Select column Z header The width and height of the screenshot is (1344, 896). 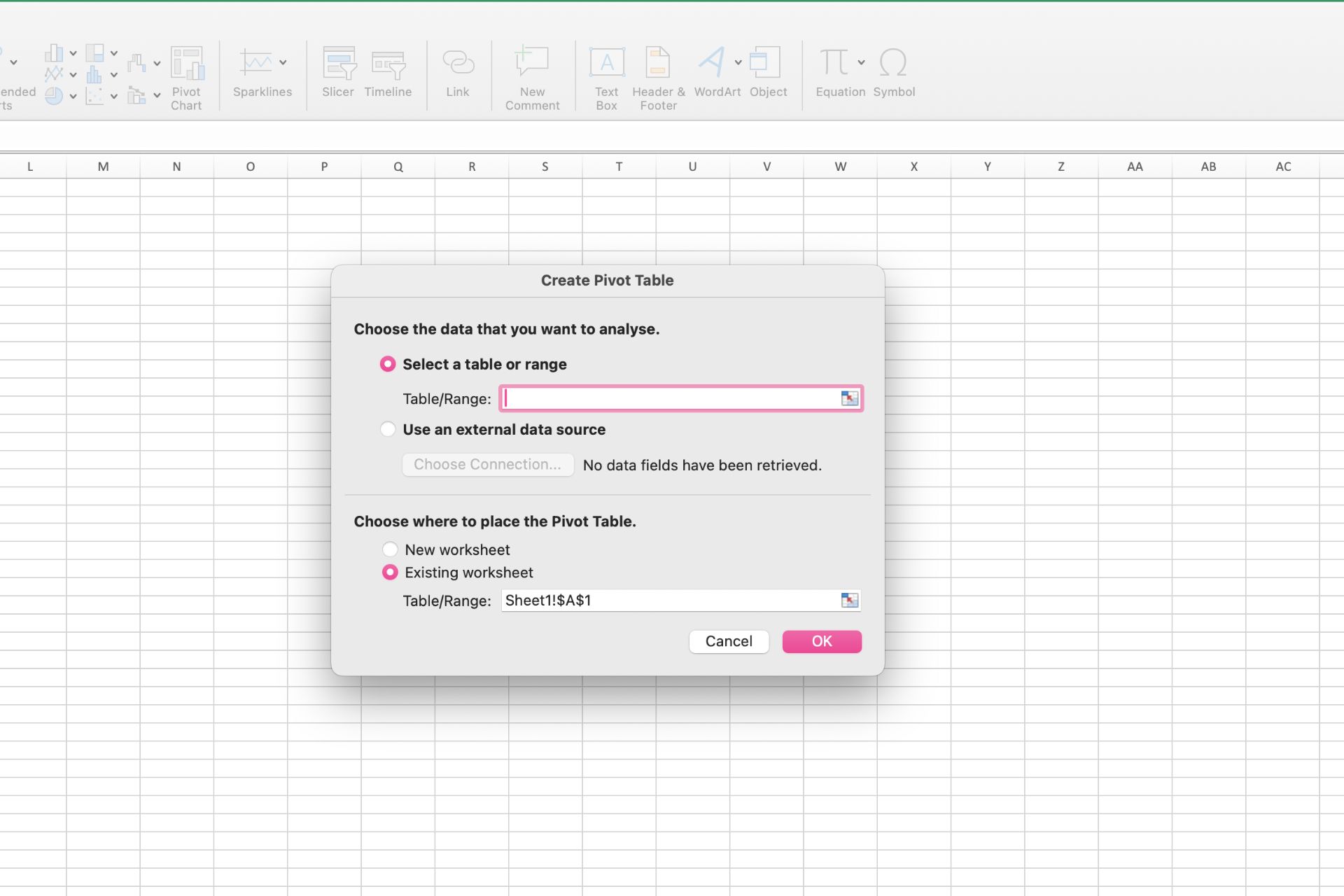coord(1061,167)
